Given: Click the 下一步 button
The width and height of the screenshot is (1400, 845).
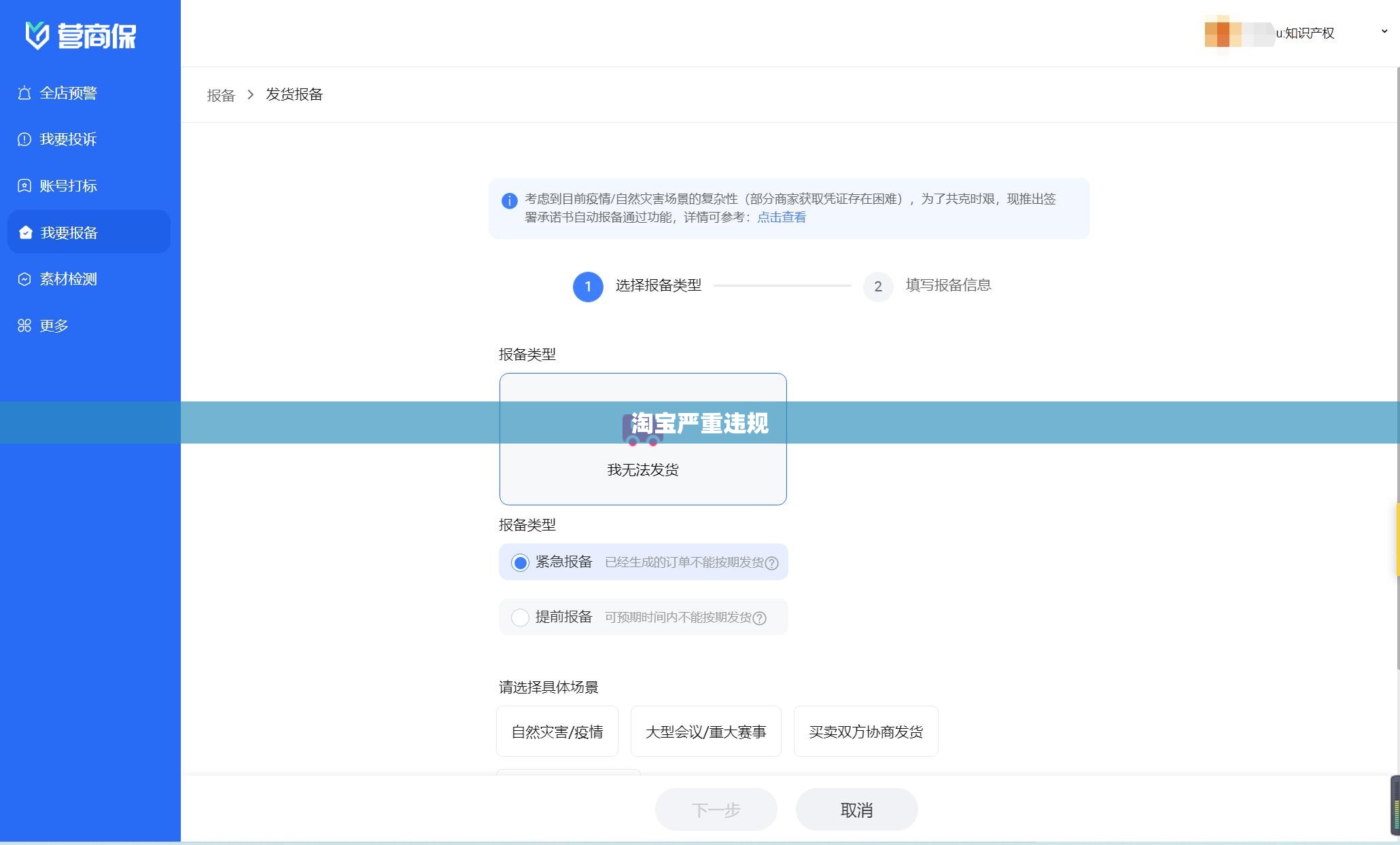Looking at the screenshot, I should point(716,810).
